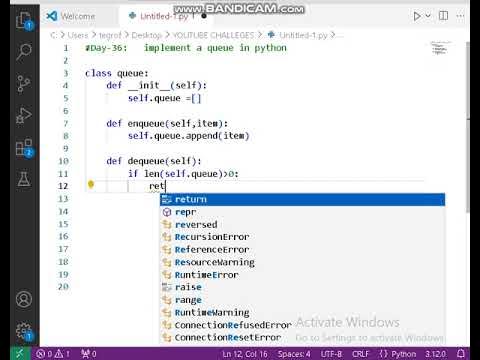The image size is (480, 360).
Task: Select the repr suggestion
Action: pos(302,212)
